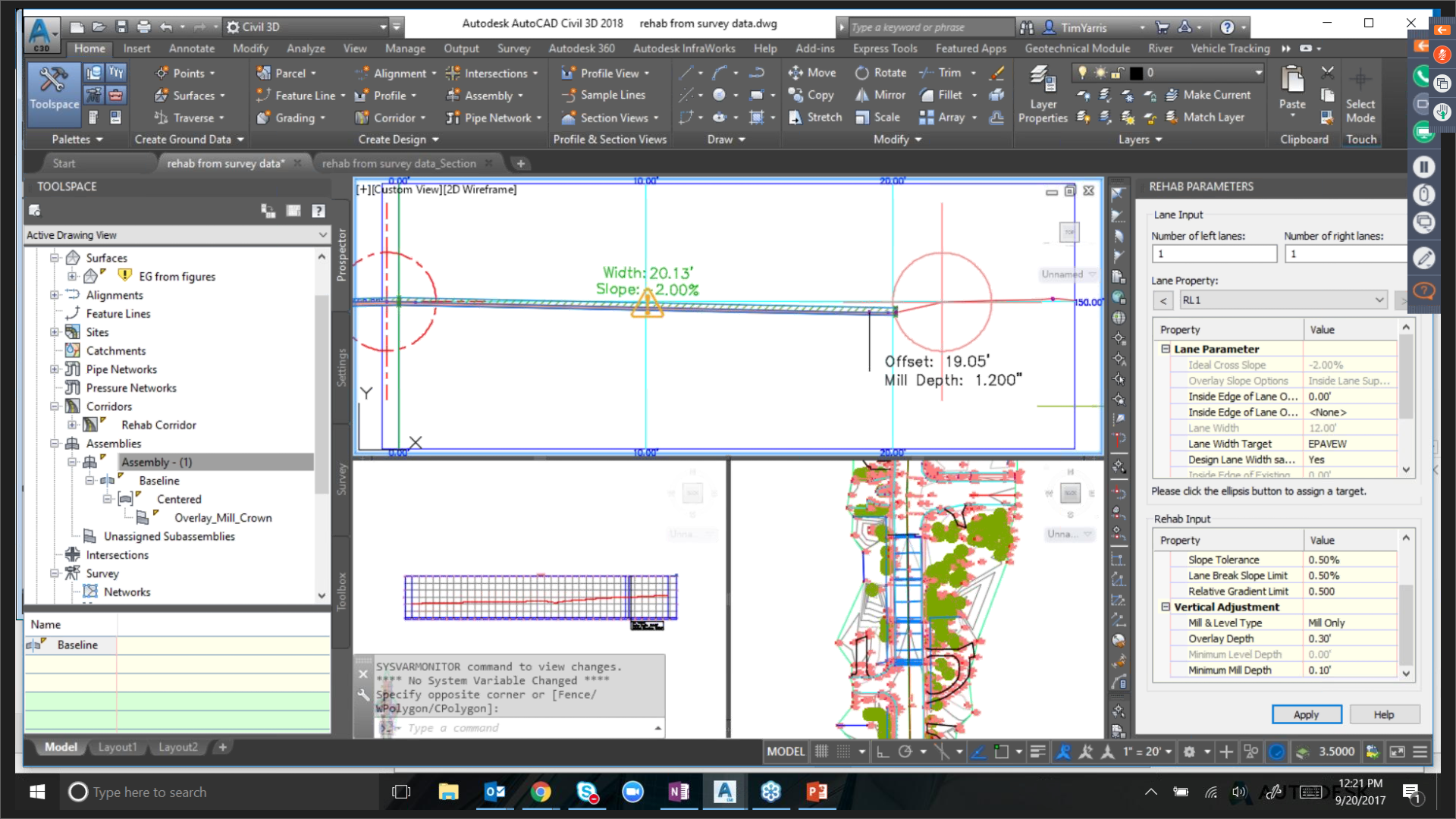Open the Analyze ribbon tab
This screenshot has width=1456, height=819.
point(306,49)
